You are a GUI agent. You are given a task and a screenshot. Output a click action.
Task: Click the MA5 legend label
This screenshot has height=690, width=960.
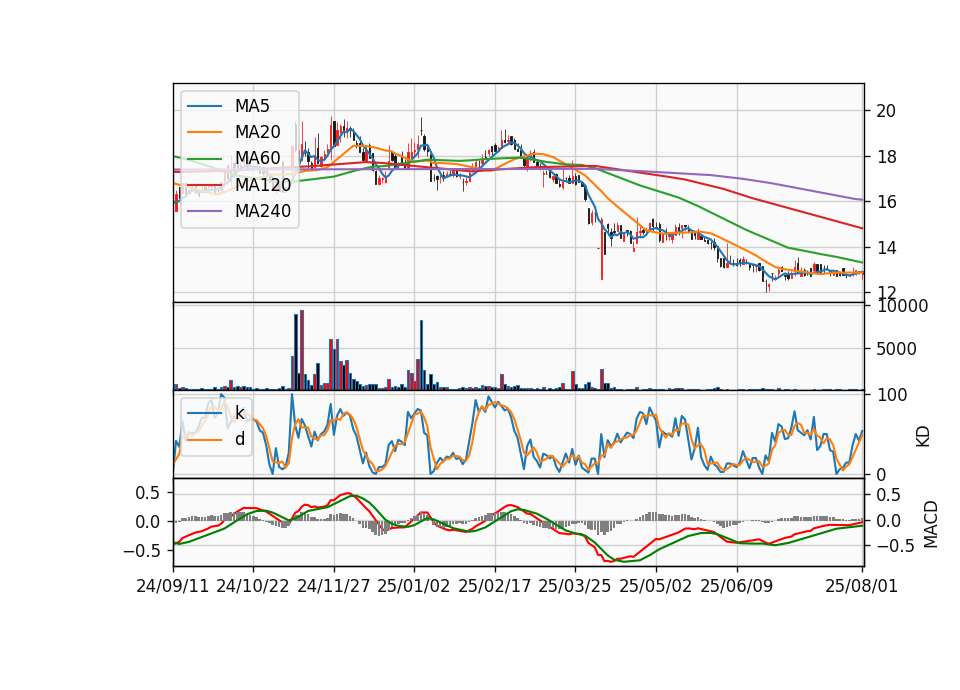point(252,106)
